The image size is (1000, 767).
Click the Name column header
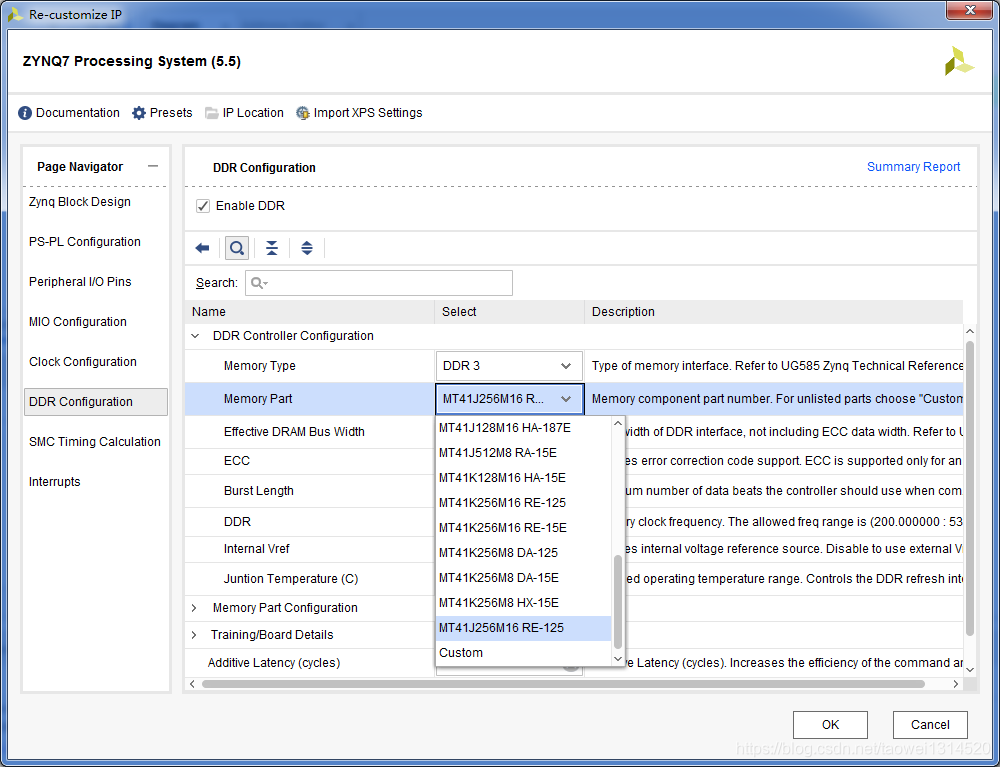(x=310, y=312)
